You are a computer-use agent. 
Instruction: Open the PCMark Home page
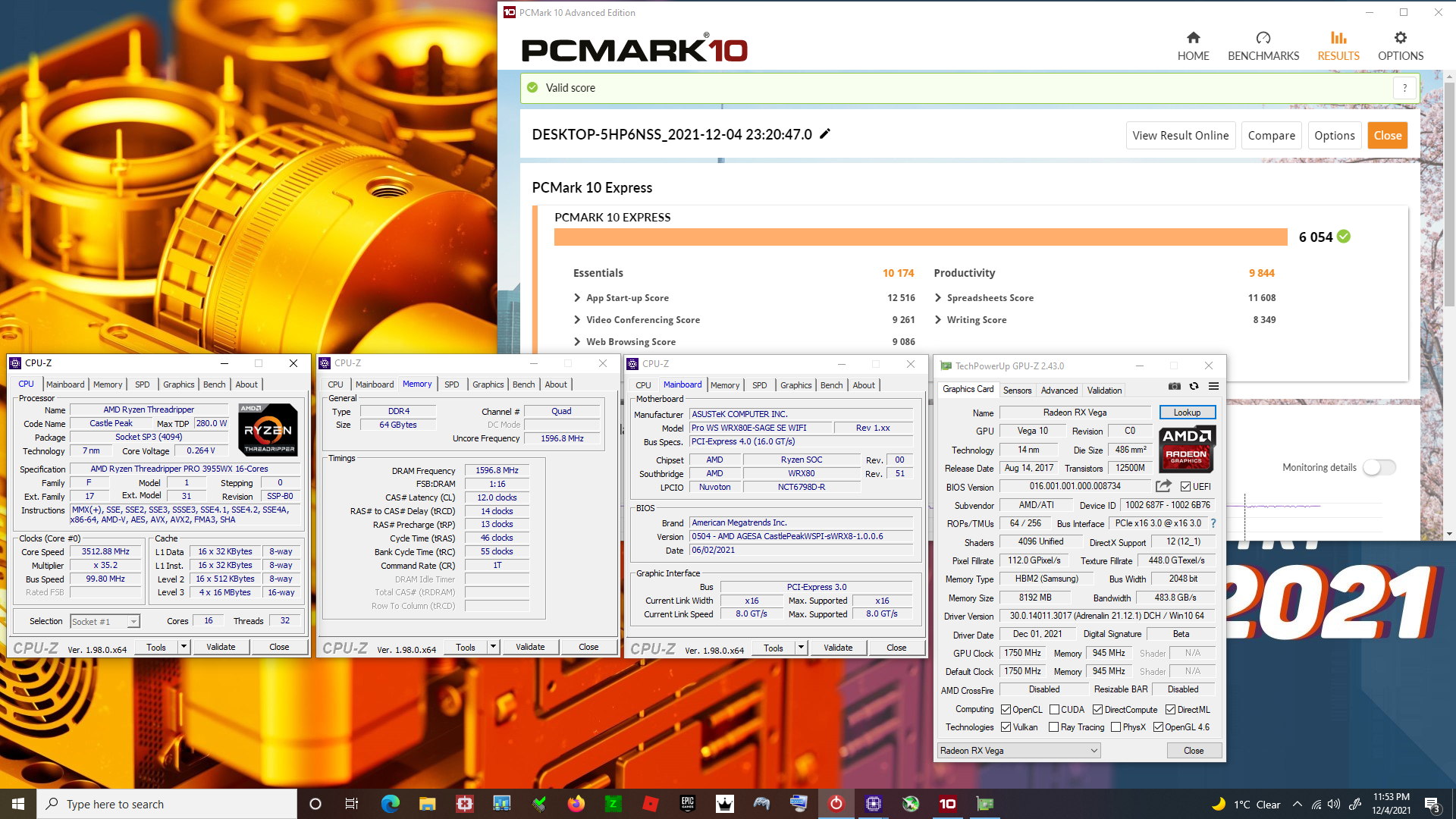click(1193, 46)
